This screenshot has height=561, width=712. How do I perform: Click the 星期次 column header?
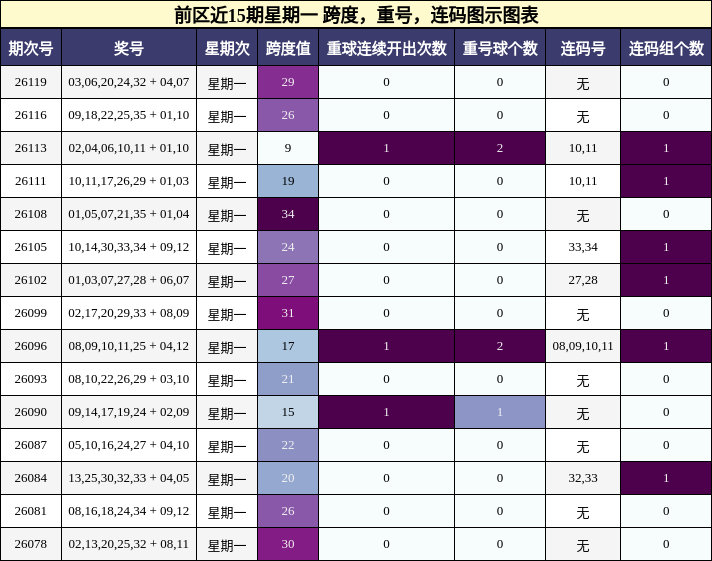(x=227, y=48)
